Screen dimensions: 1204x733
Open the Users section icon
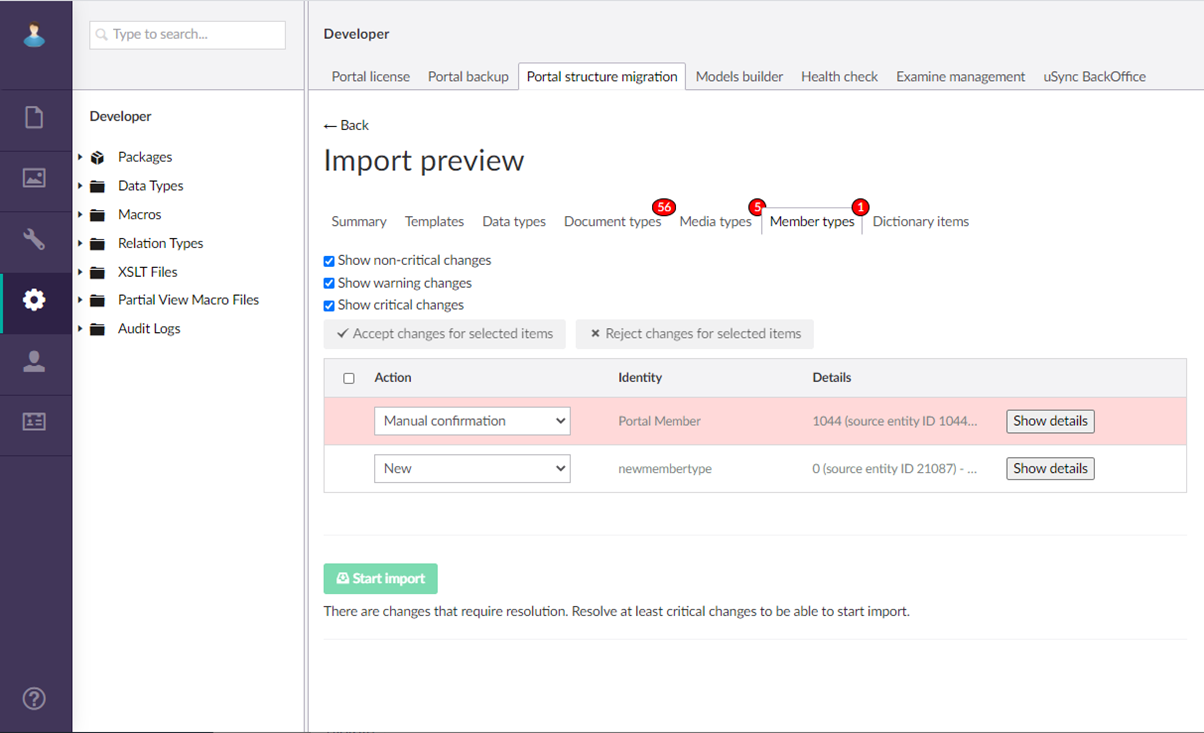tap(35, 361)
